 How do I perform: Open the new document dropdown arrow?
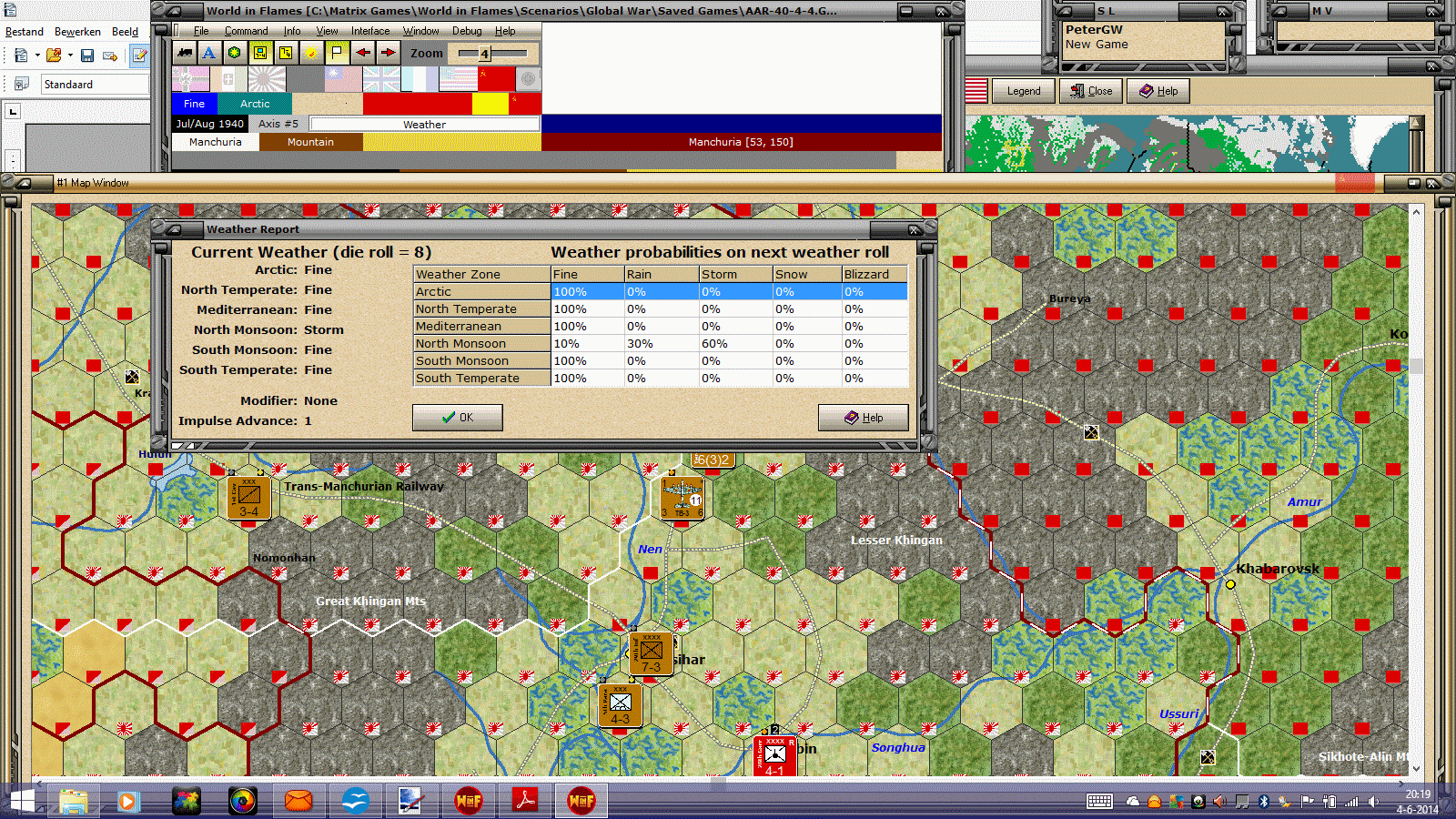point(37,56)
